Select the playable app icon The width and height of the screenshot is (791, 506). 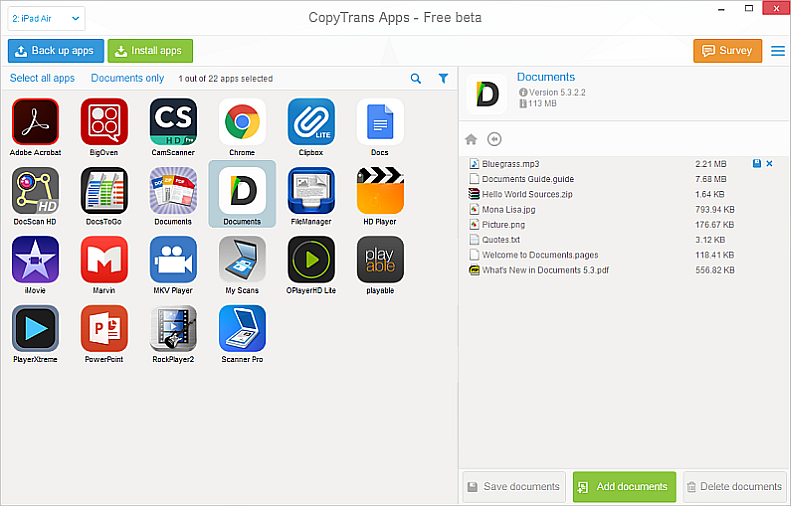tap(380, 259)
